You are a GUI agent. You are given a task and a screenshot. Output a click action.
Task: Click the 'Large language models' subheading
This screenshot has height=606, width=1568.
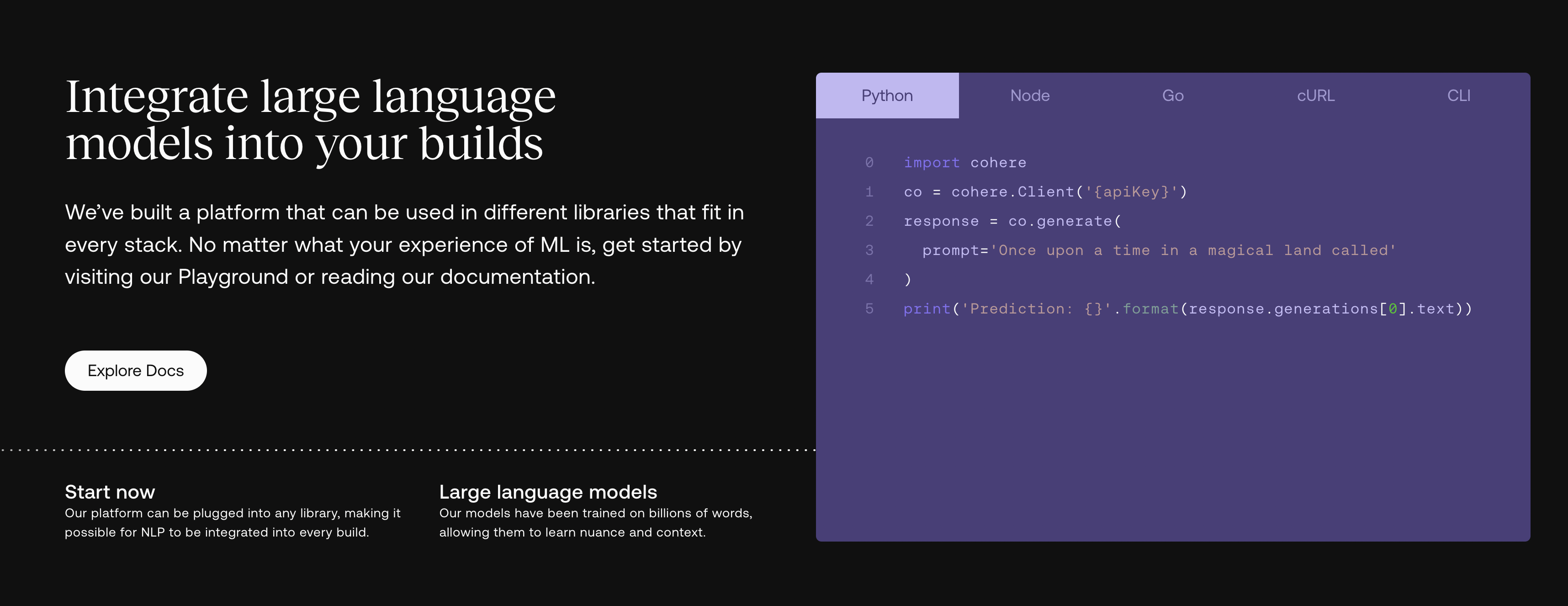click(548, 491)
